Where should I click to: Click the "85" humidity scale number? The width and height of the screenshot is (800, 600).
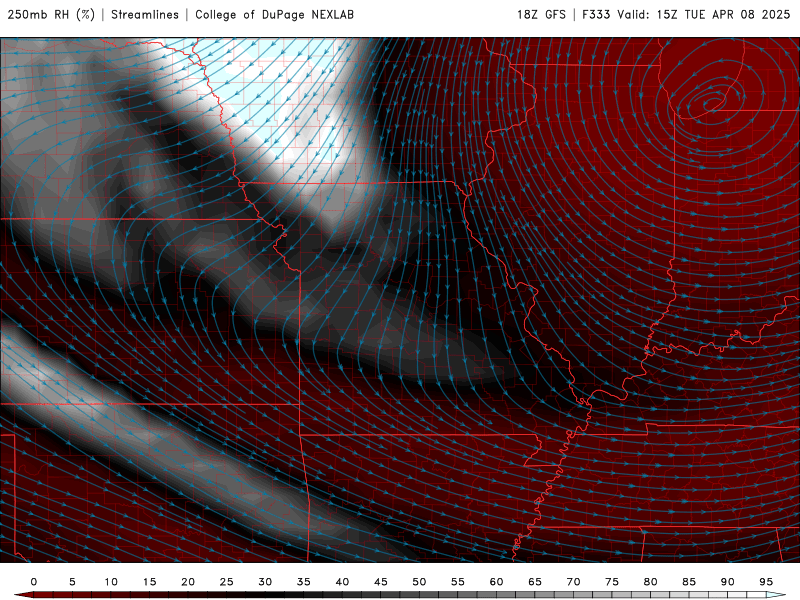pos(689,582)
